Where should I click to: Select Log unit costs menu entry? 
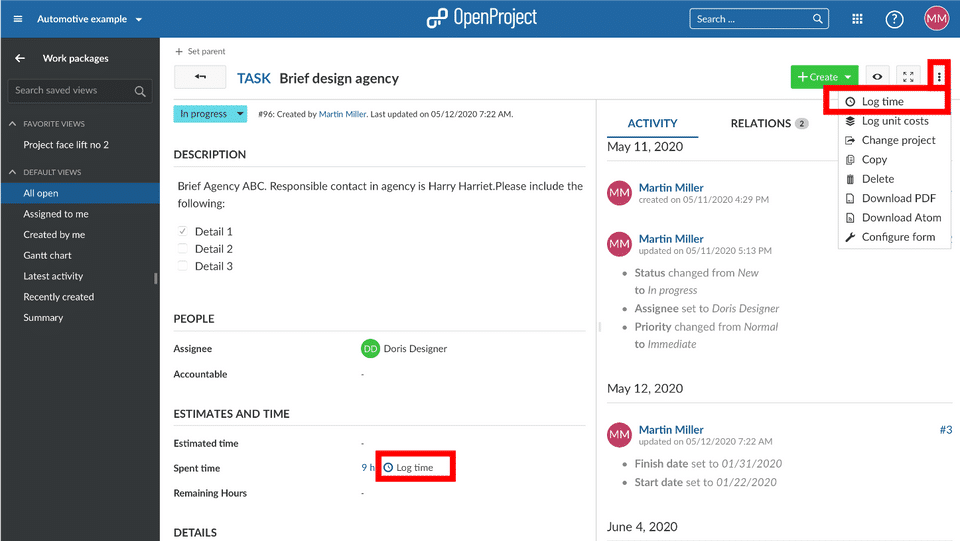pyautogui.click(x=894, y=121)
